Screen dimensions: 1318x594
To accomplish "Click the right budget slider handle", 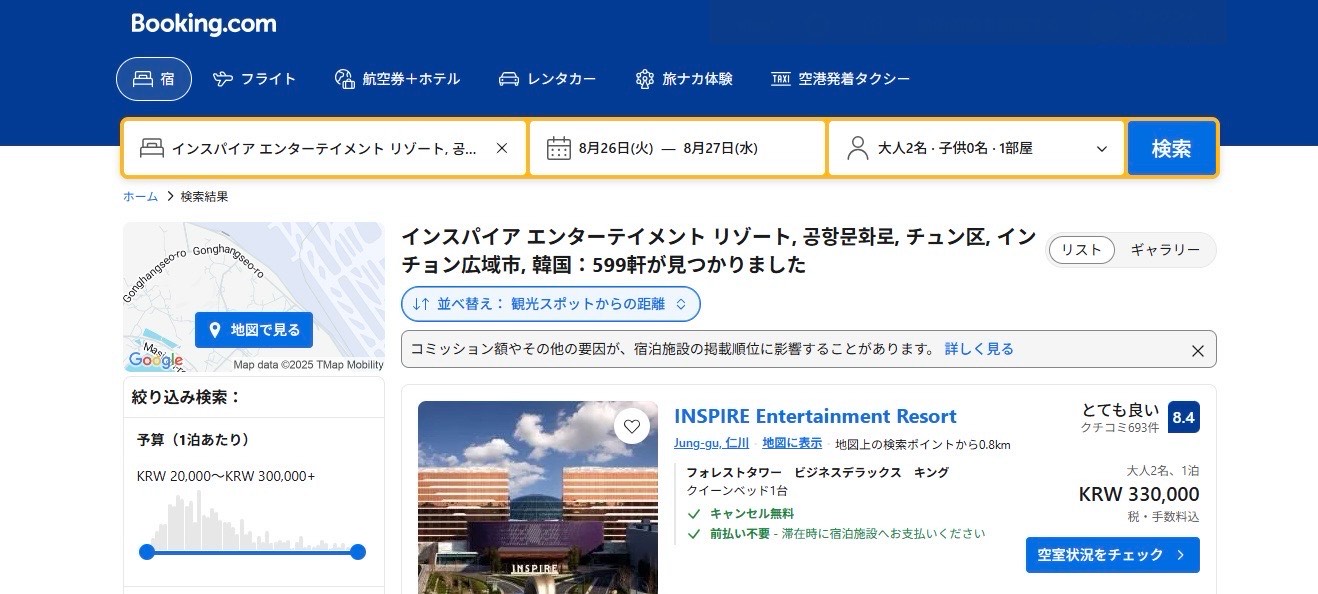I will click(358, 552).
